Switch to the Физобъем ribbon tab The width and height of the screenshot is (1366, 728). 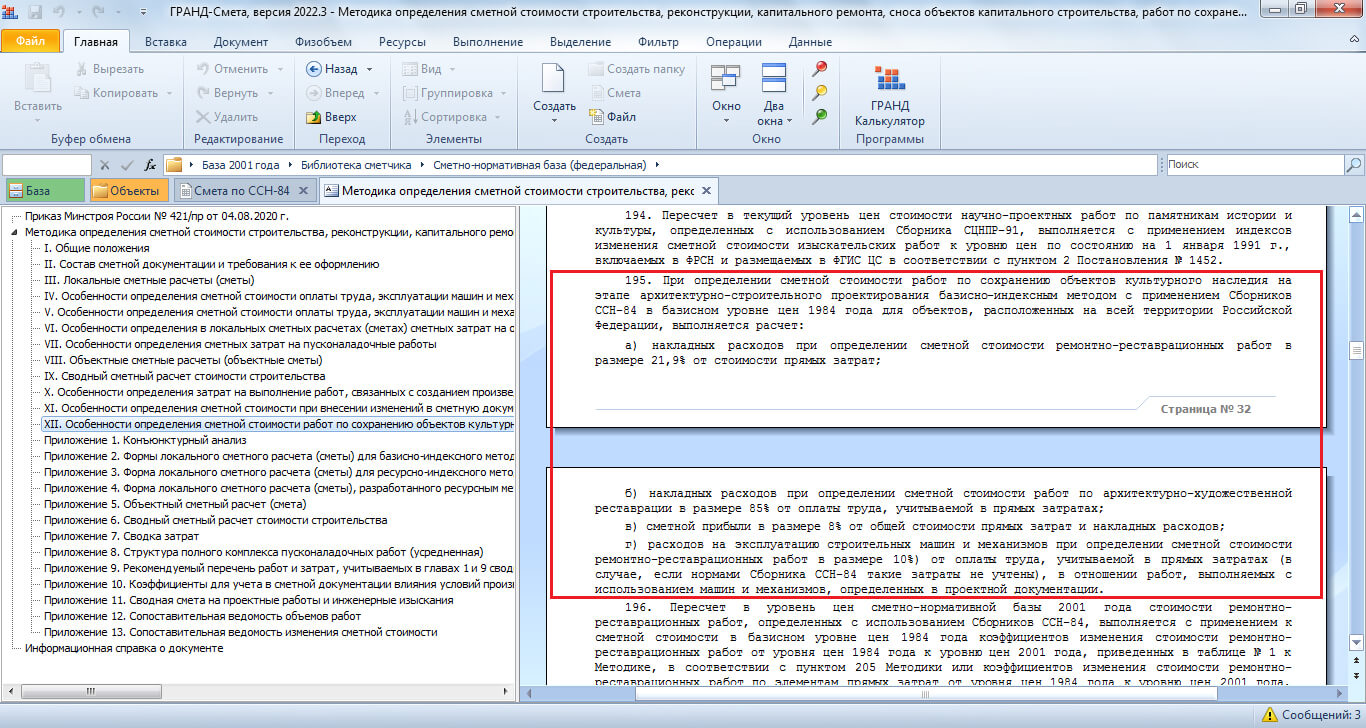pos(322,42)
